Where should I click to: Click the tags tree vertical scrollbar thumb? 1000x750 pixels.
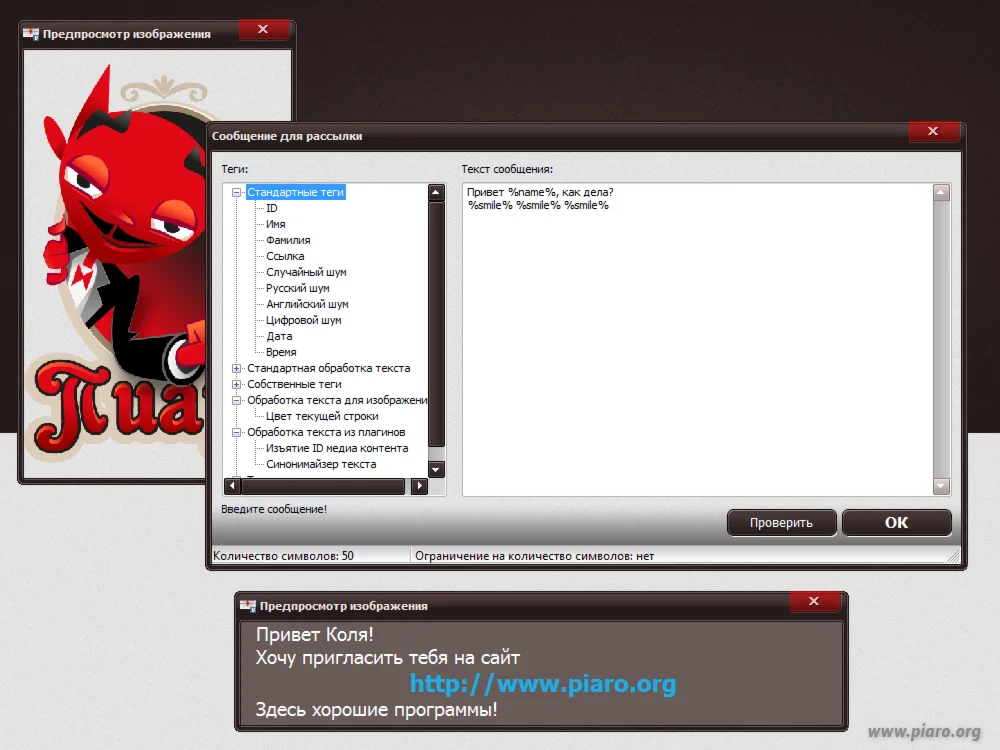tap(436, 324)
